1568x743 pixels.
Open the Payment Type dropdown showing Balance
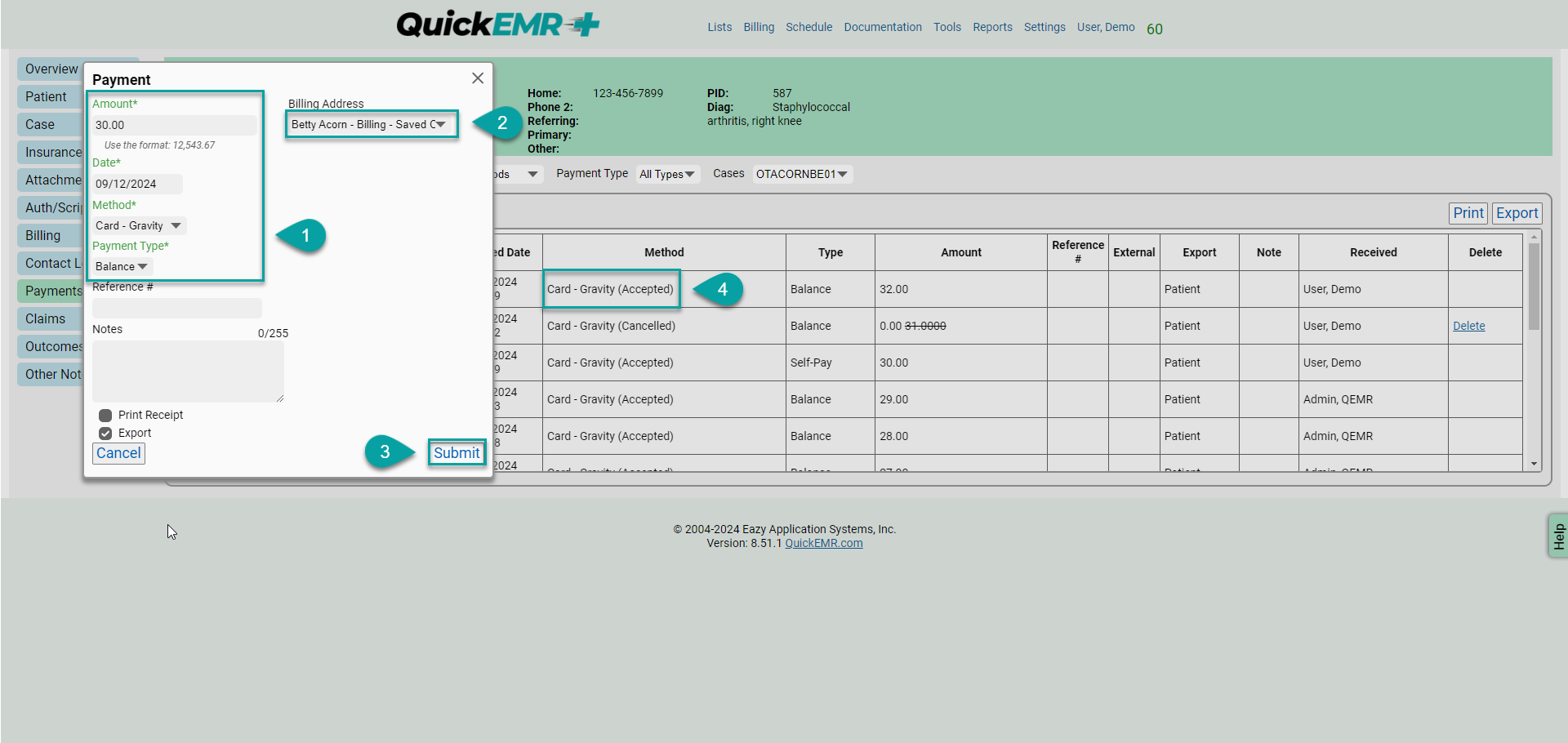point(122,266)
